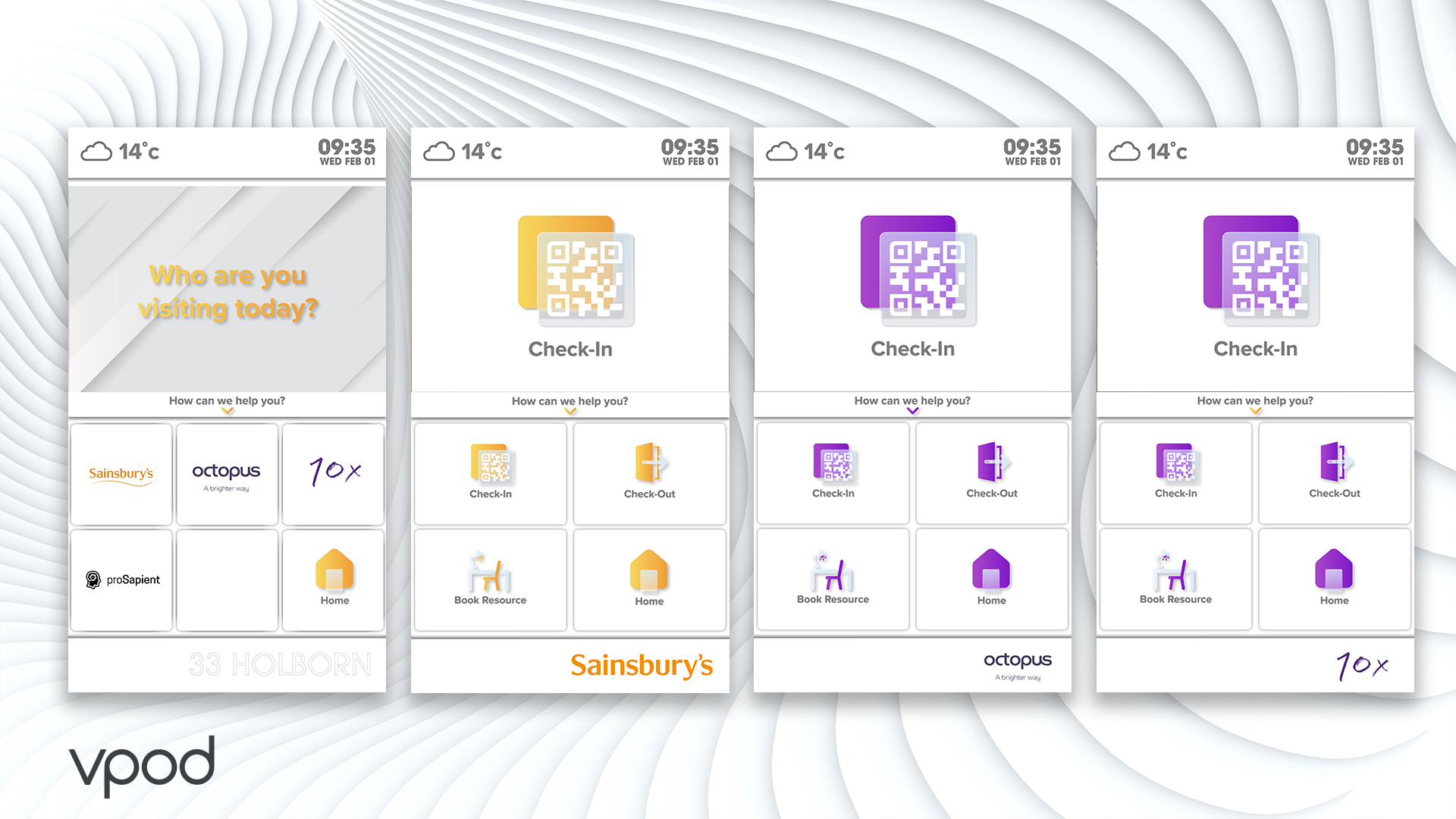Screen dimensions: 1456x819
Task: Tap small orange Check-In tile in Sainsbury's kiosk
Action: [491, 473]
